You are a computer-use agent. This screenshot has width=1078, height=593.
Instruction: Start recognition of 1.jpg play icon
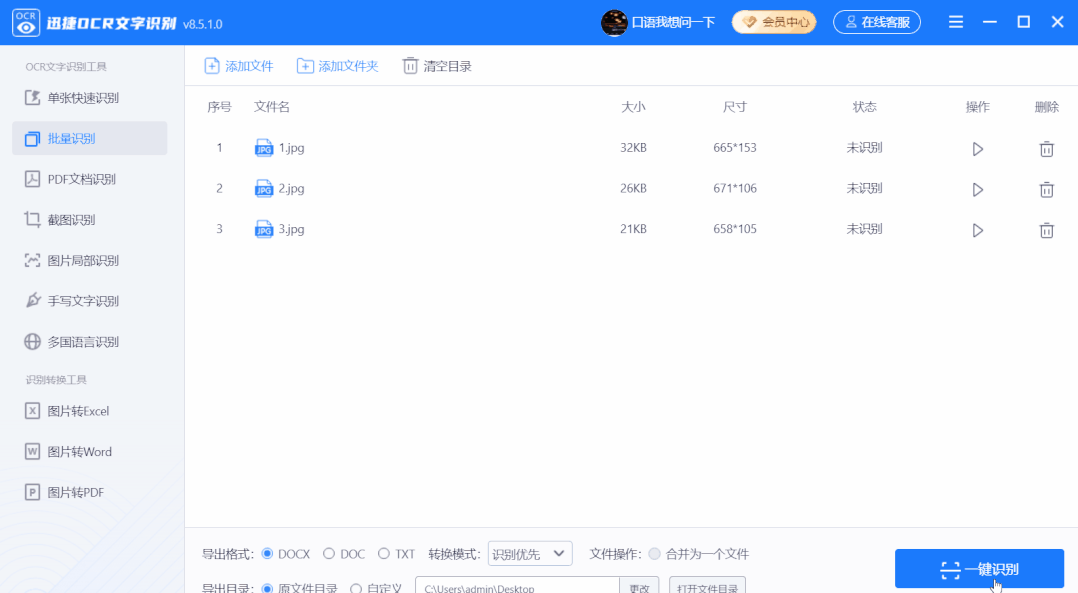tap(978, 148)
